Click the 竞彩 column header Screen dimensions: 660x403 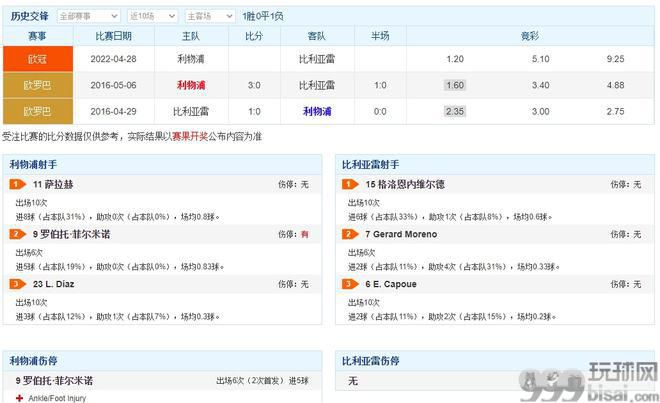click(530, 36)
